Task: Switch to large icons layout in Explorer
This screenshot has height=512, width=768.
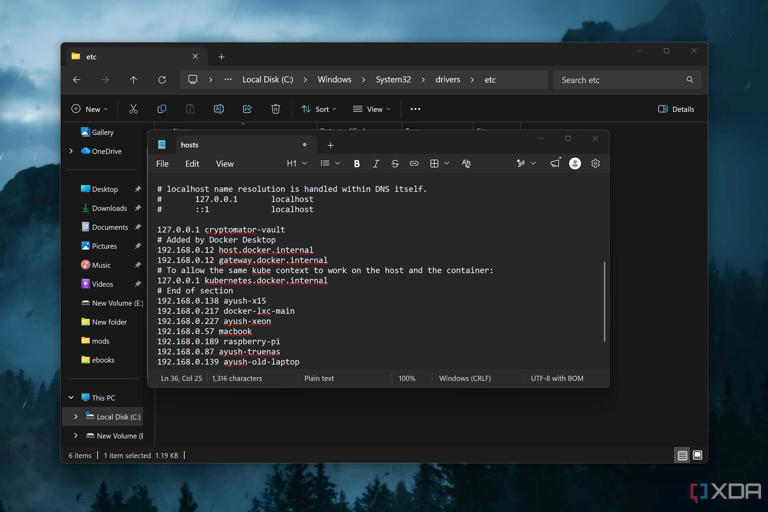Action: pos(697,455)
